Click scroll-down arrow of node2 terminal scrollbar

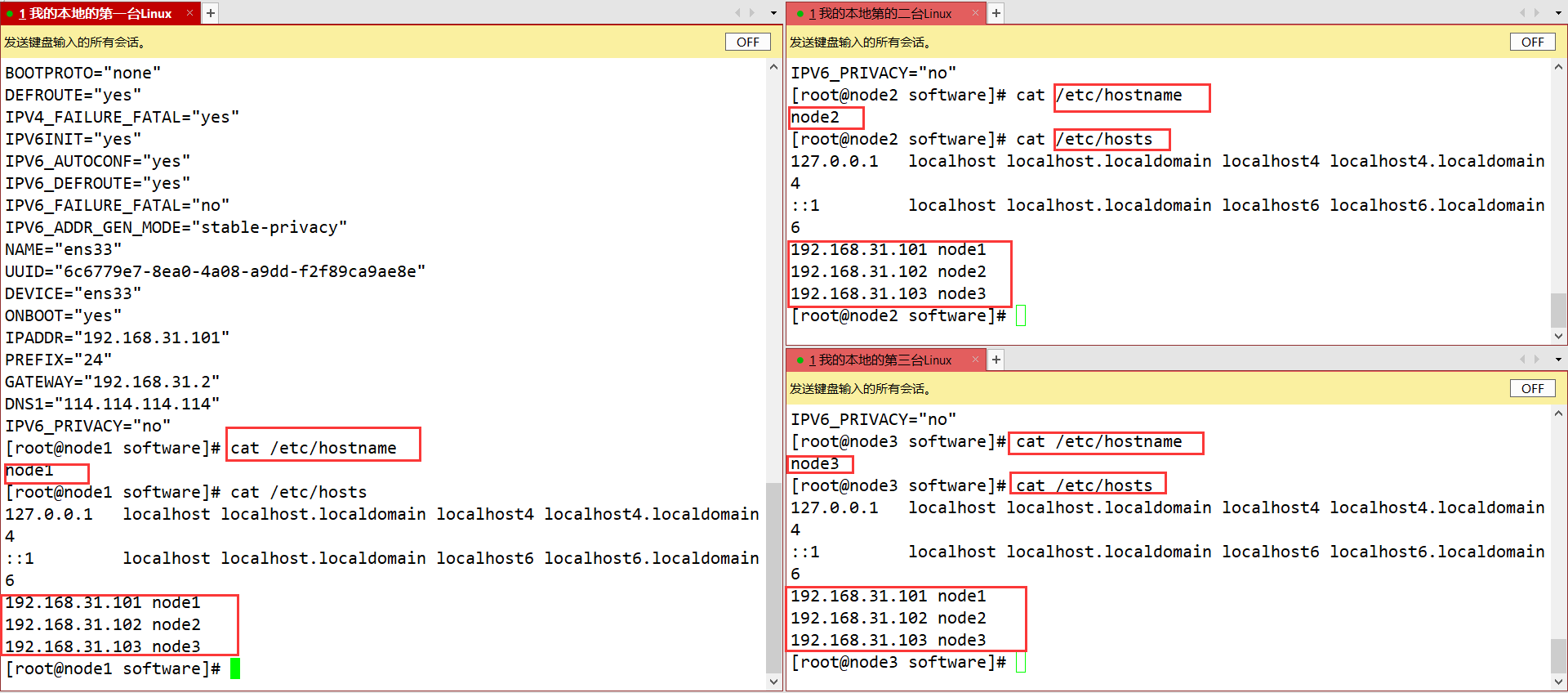[1558, 336]
